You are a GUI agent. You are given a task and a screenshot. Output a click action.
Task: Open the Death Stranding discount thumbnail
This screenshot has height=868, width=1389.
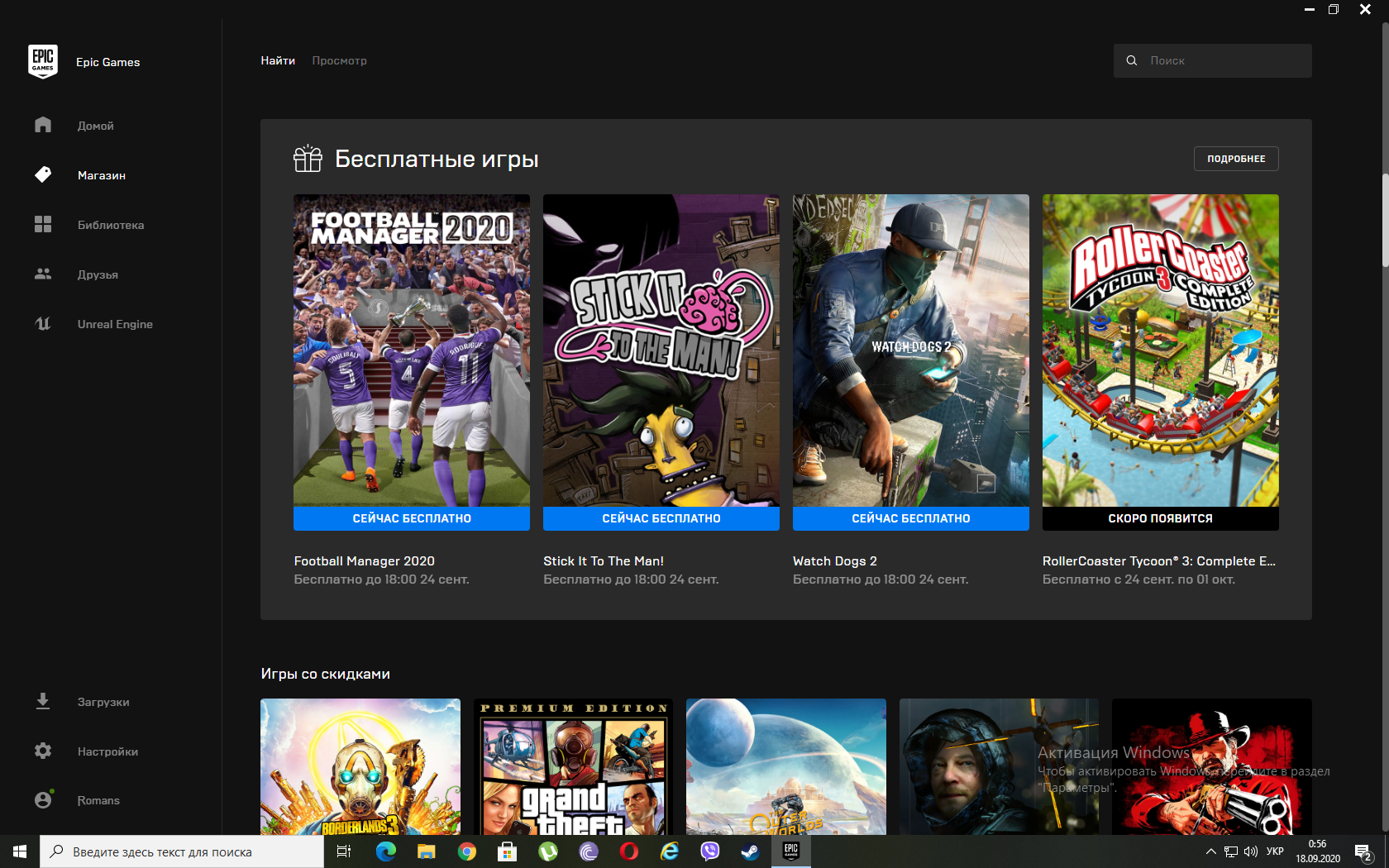pyautogui.click(x=999, y=766)
